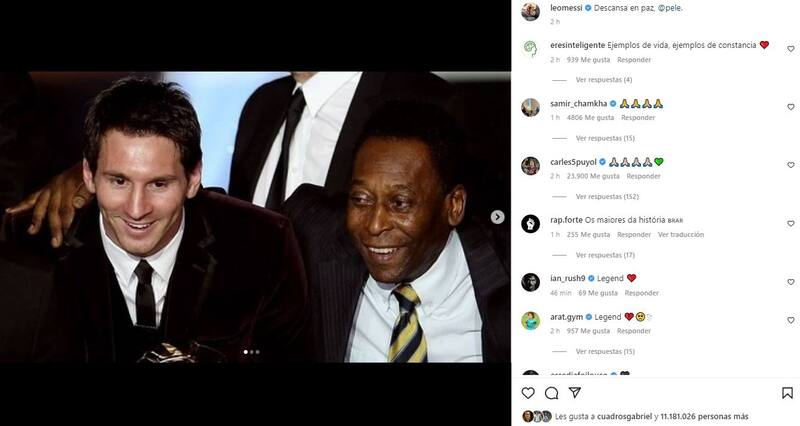Like the post with the heart icon
Viewport: 800px width, 426px height.
point(528,393)
